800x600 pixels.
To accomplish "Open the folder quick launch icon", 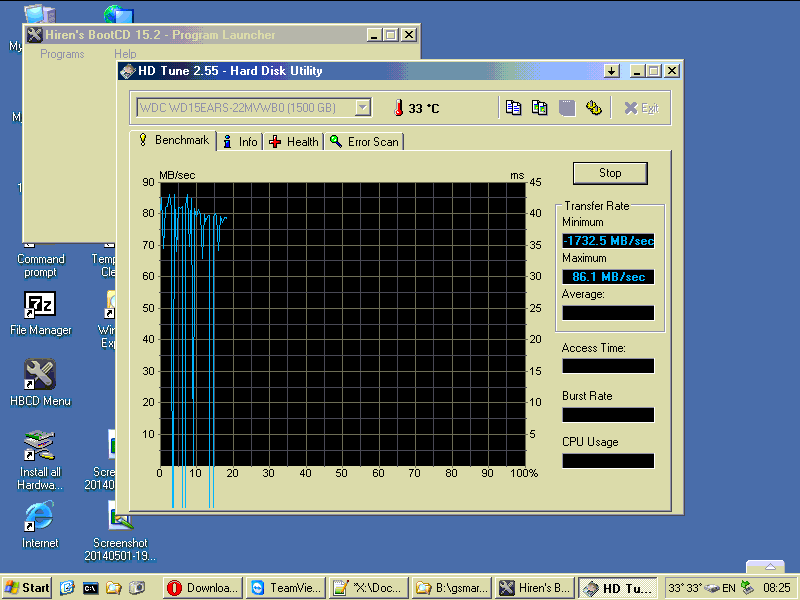I will pyautogui.click(x=114, y=588).
